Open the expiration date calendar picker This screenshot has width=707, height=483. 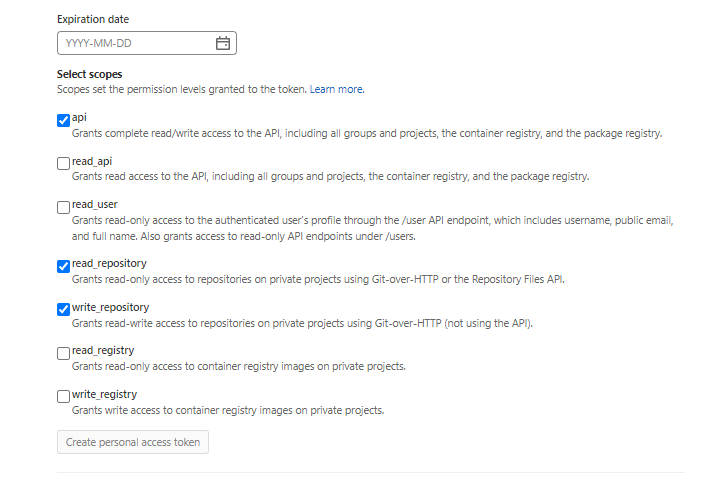223,43
